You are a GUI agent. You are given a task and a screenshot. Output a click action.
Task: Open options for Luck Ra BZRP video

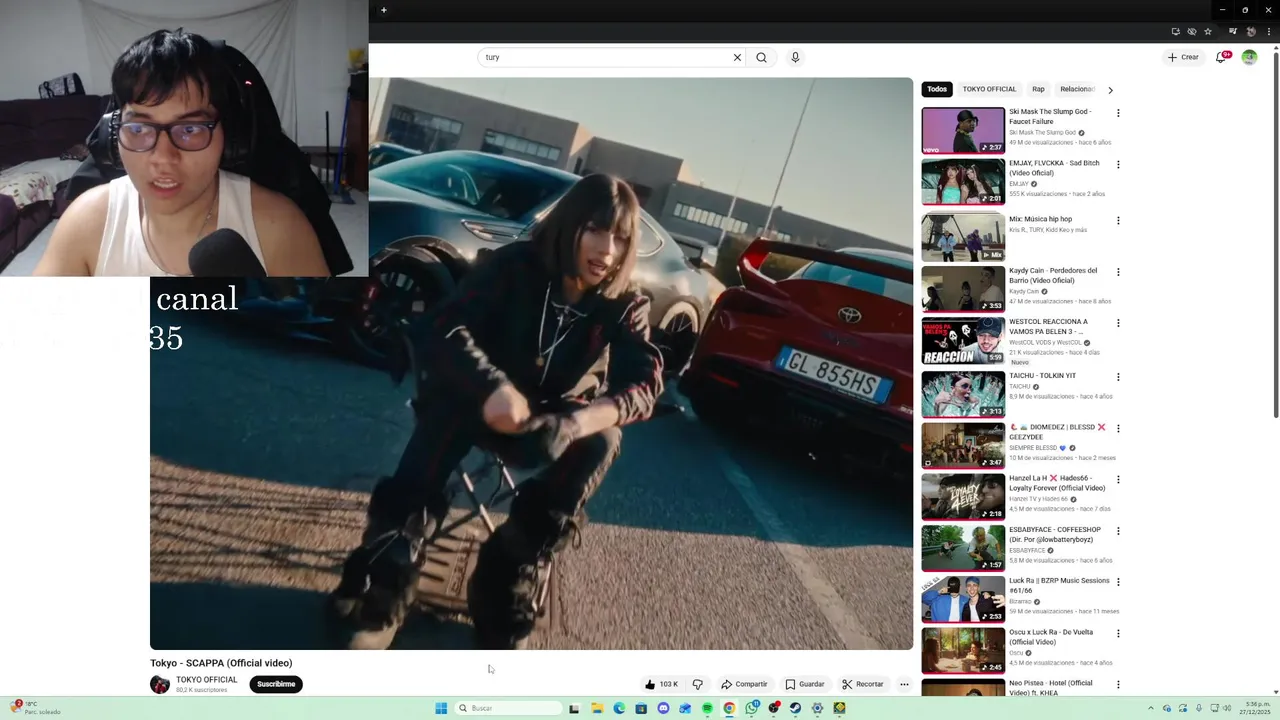coord(1118,582)
